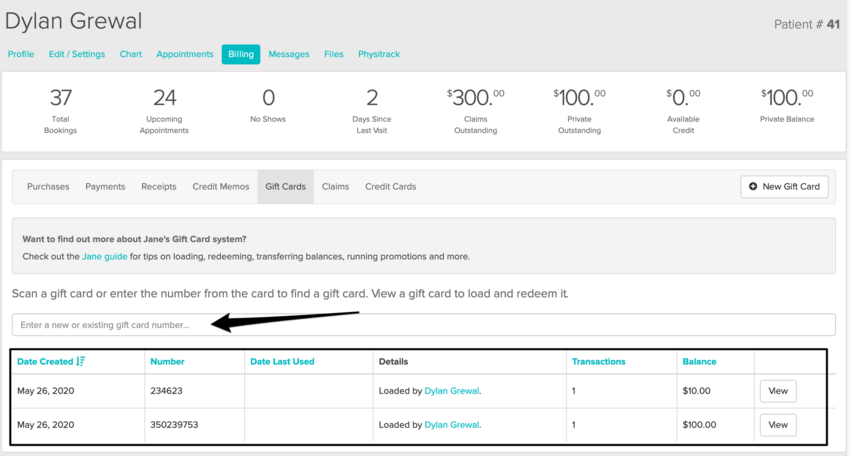This screenshot has width=850, height=456.
Task: Open the Credit Memos sub-tab
Action: tap(218, 187)
